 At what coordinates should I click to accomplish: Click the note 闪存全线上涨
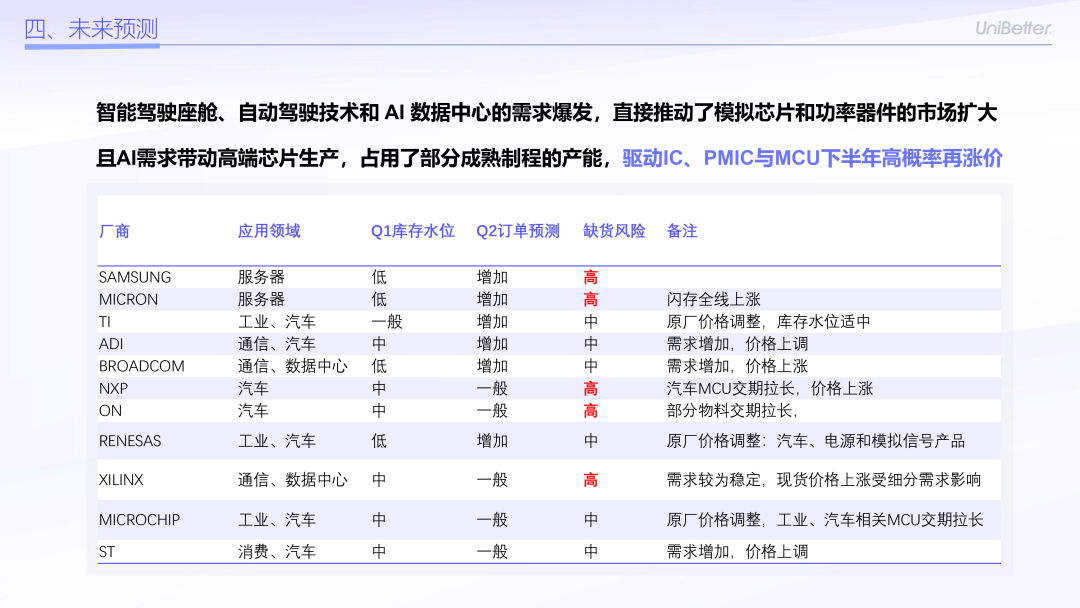tap(714, 300)
